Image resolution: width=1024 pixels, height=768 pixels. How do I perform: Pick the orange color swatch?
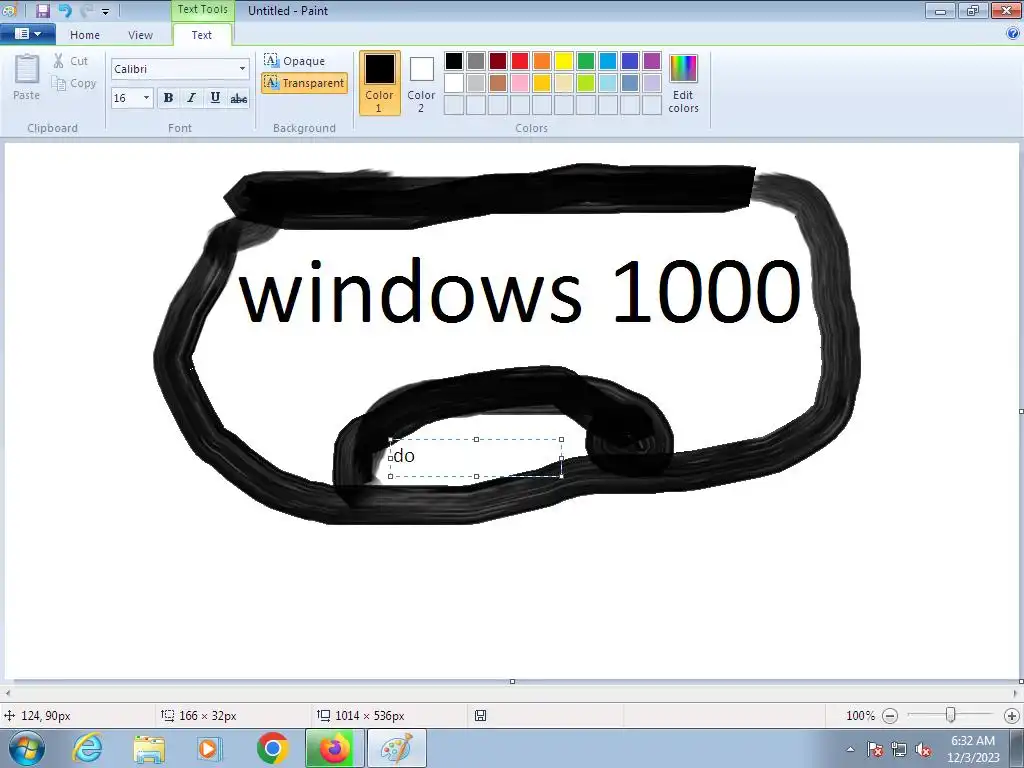[542, 61]
